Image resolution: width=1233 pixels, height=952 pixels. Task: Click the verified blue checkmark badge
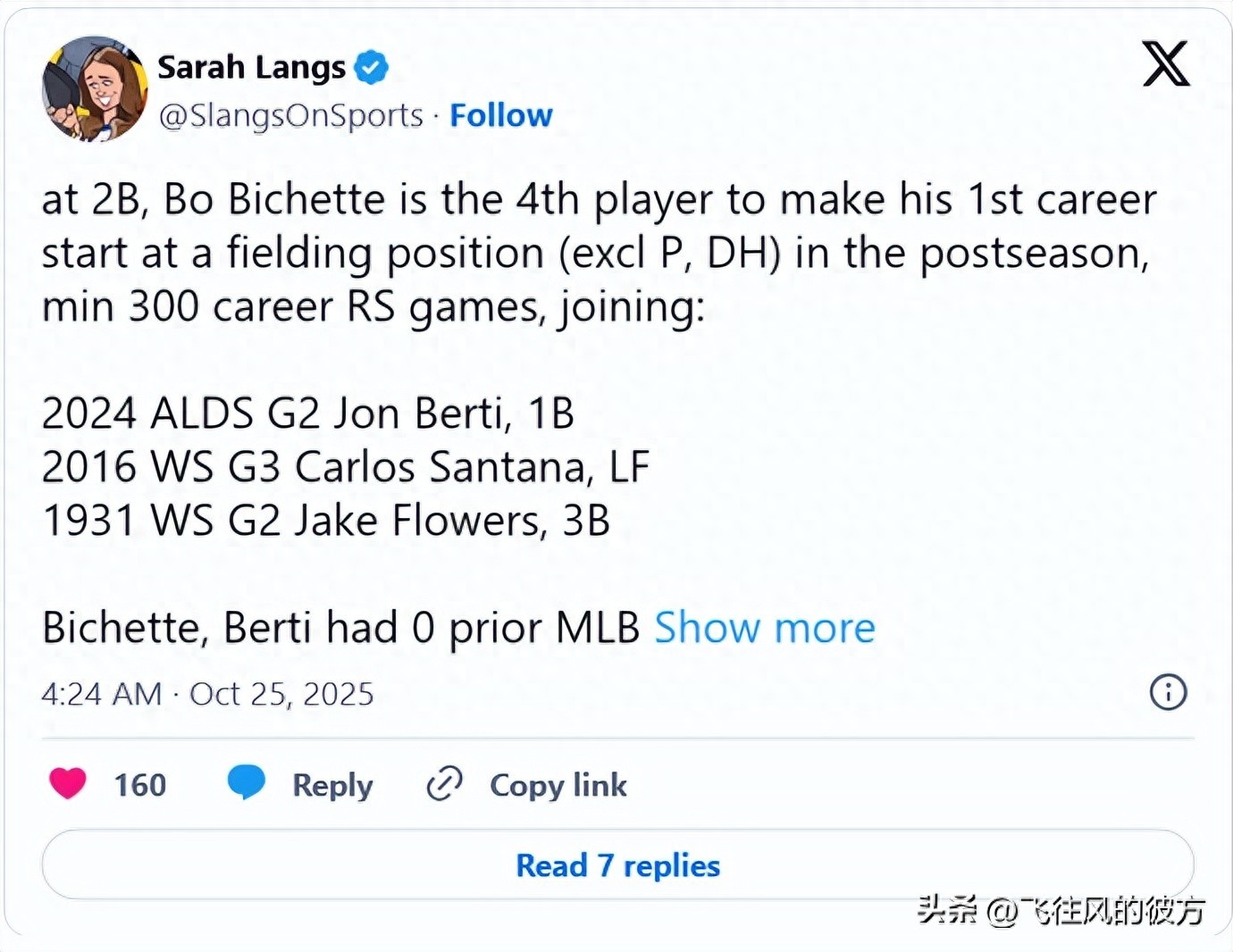[x=373, y=66]
